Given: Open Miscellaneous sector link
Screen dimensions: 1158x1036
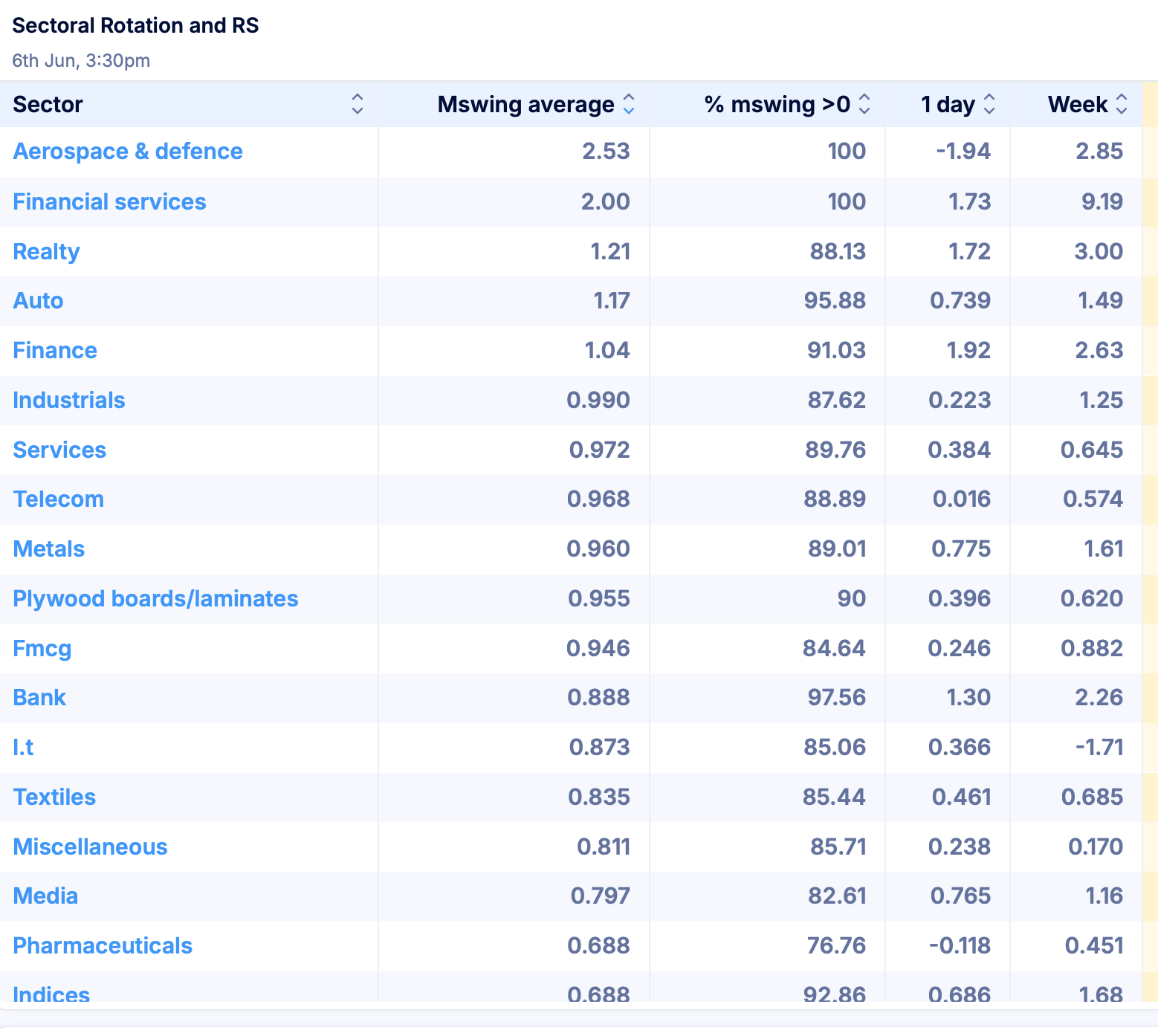Looking at the screenshot, I should 90,847.
